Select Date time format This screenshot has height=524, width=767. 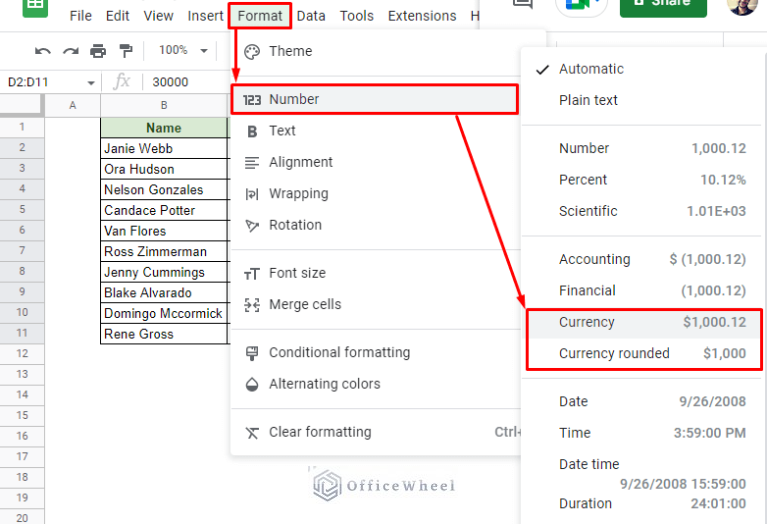pyautogui.click(x=644, y=474)
